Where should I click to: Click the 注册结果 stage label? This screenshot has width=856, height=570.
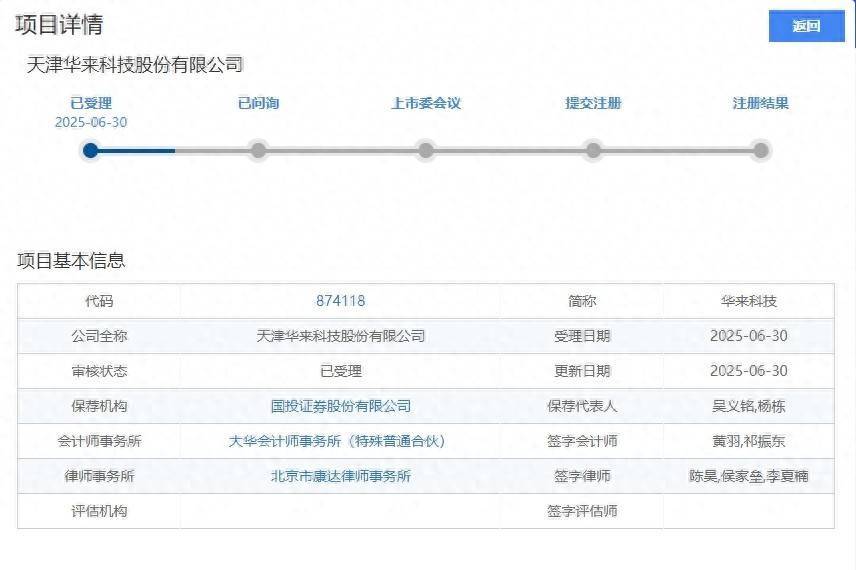760,103
